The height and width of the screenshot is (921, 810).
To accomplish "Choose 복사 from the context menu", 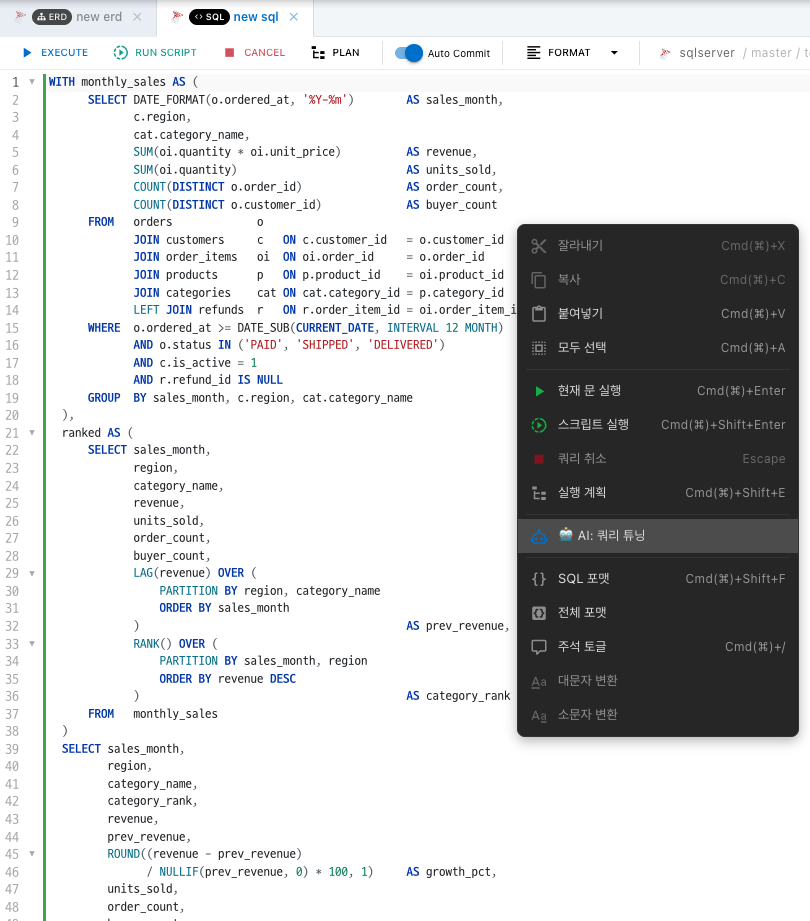I will pos(657,280).
